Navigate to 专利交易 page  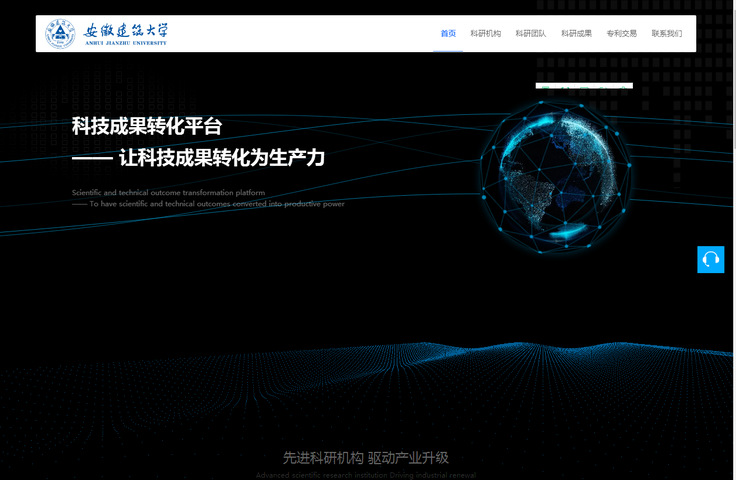[621, 33]
